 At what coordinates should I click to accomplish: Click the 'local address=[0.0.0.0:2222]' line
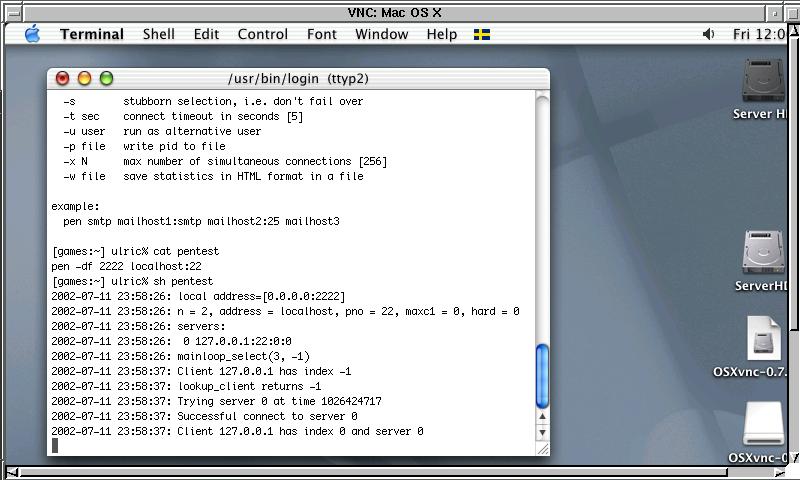(198, 296)
